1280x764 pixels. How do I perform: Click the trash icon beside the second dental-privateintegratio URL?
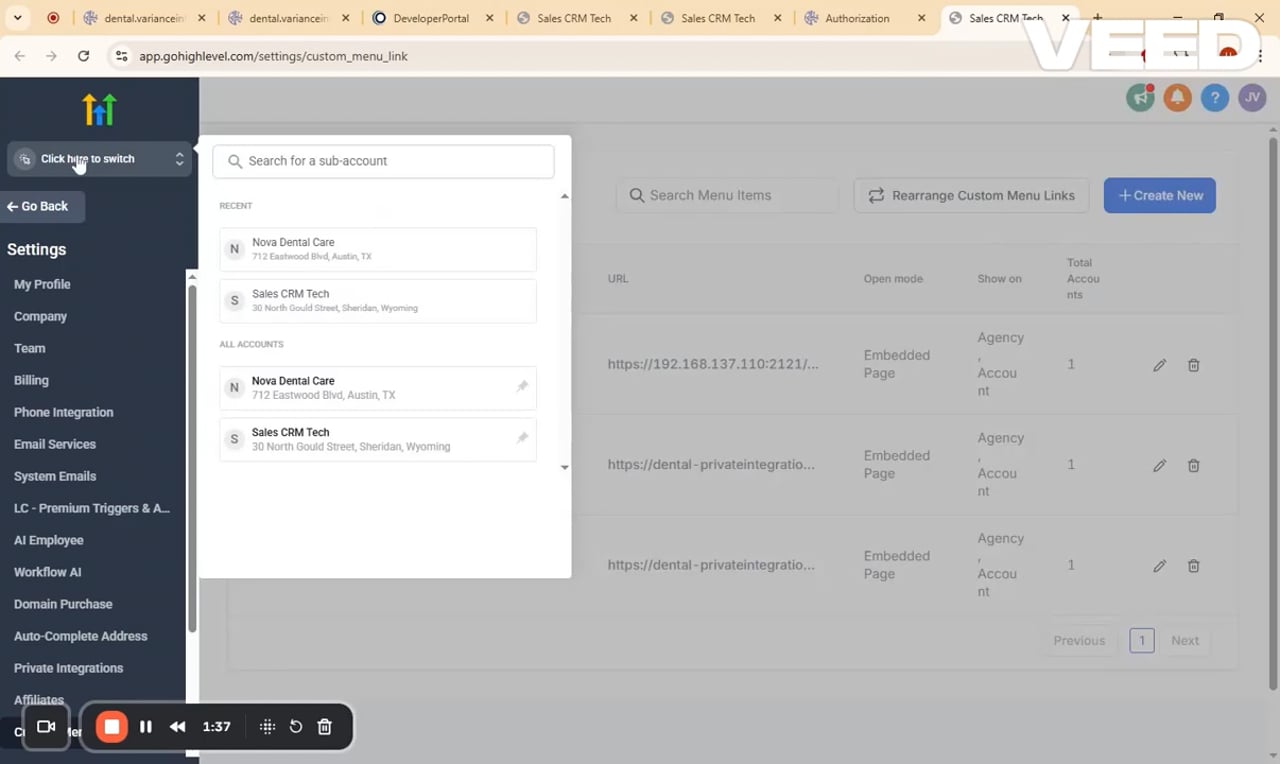[1193, 465]
